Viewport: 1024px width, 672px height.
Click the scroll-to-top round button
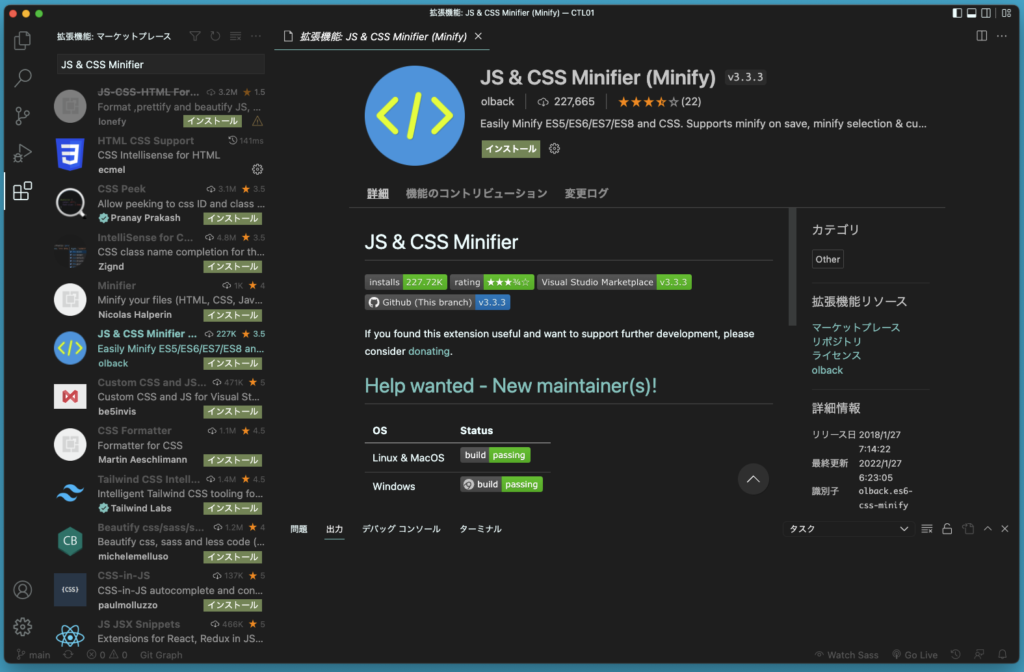point(753,479)
